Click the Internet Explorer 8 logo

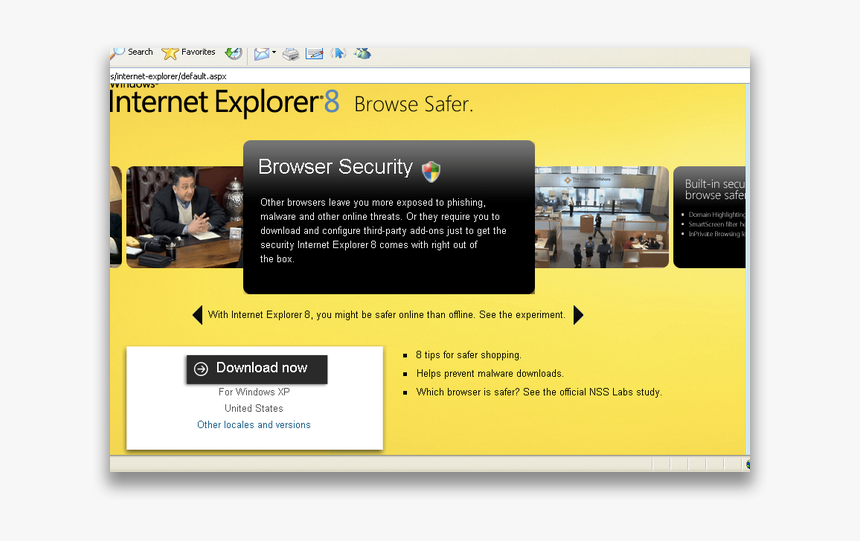[224, 102]
